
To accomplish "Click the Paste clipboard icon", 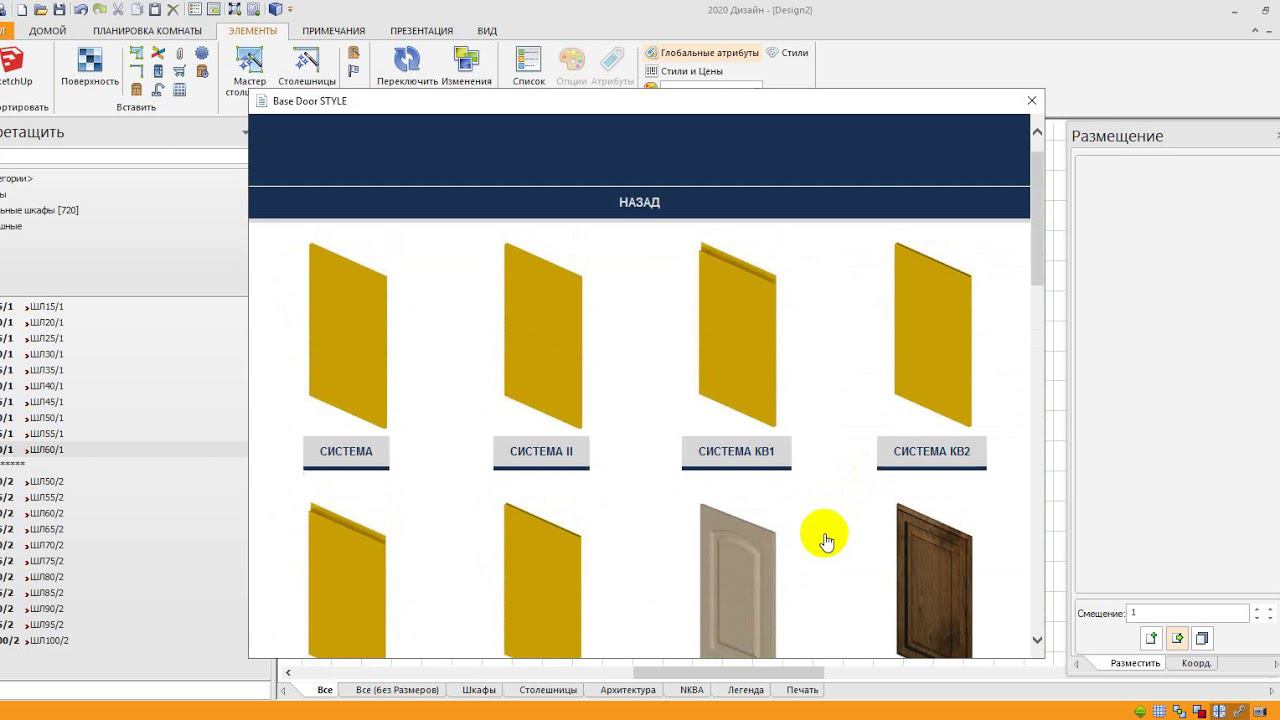I will coord(155,10).
